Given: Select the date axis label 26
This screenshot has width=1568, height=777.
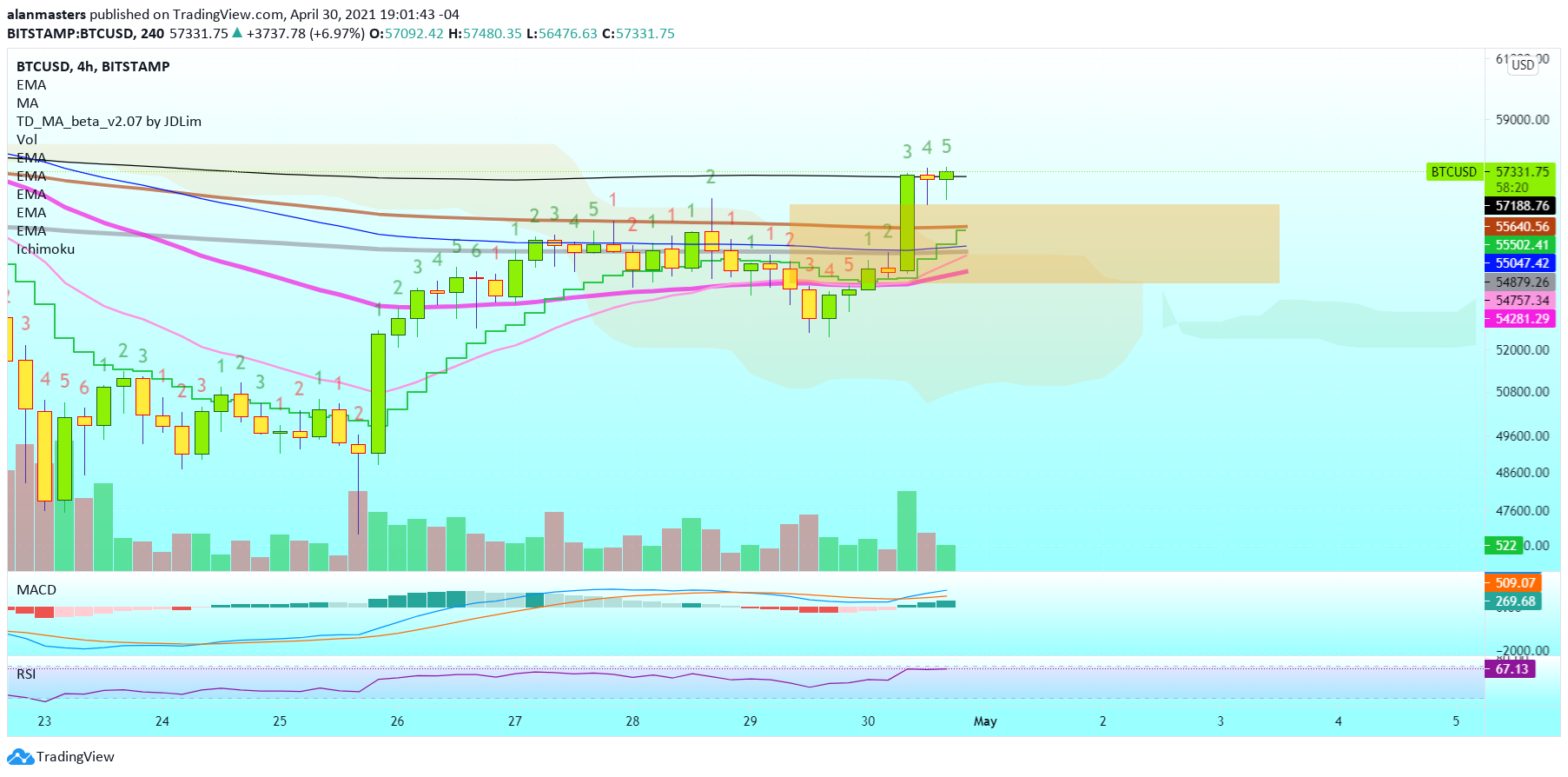Looking at the screenshot, I should [x=397, y=721].
